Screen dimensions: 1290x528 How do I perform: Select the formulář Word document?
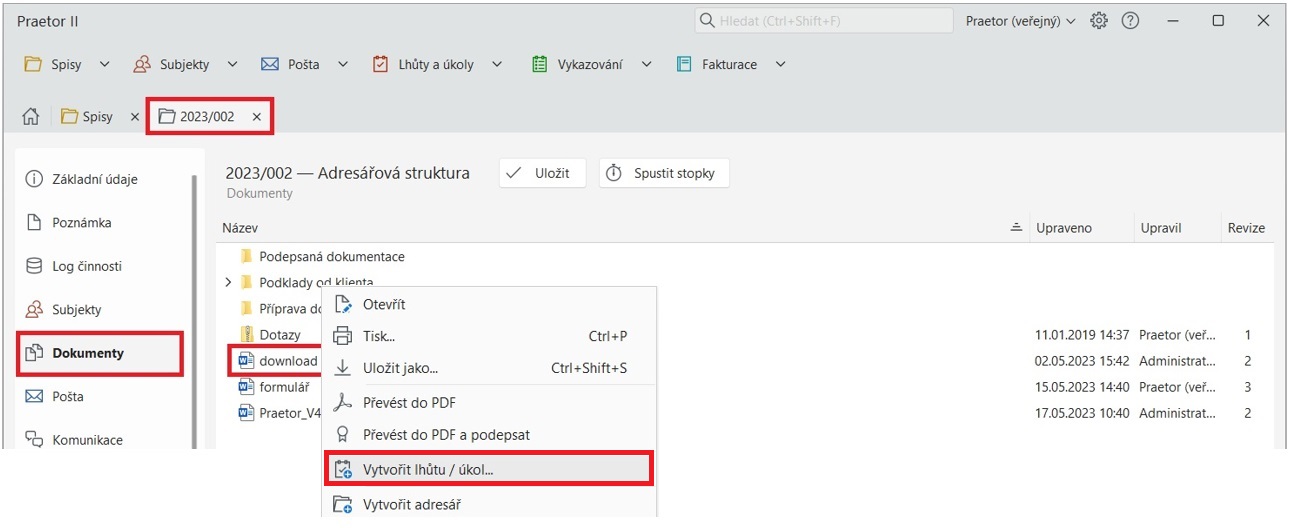click(x=274, y=387)
